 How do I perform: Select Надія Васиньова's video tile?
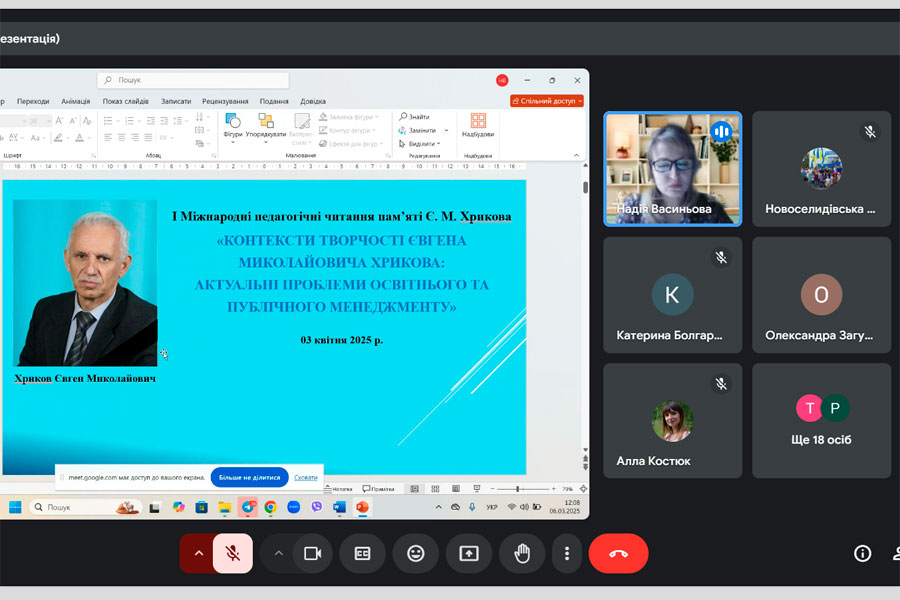[673, 169]
